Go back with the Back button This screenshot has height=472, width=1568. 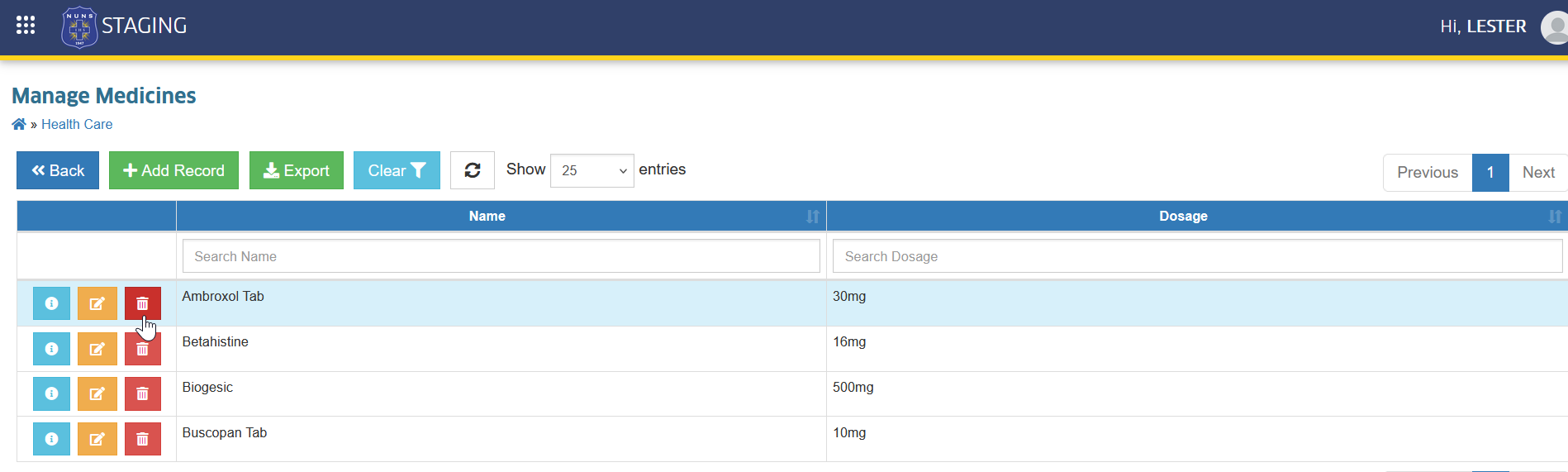(58, 170)
